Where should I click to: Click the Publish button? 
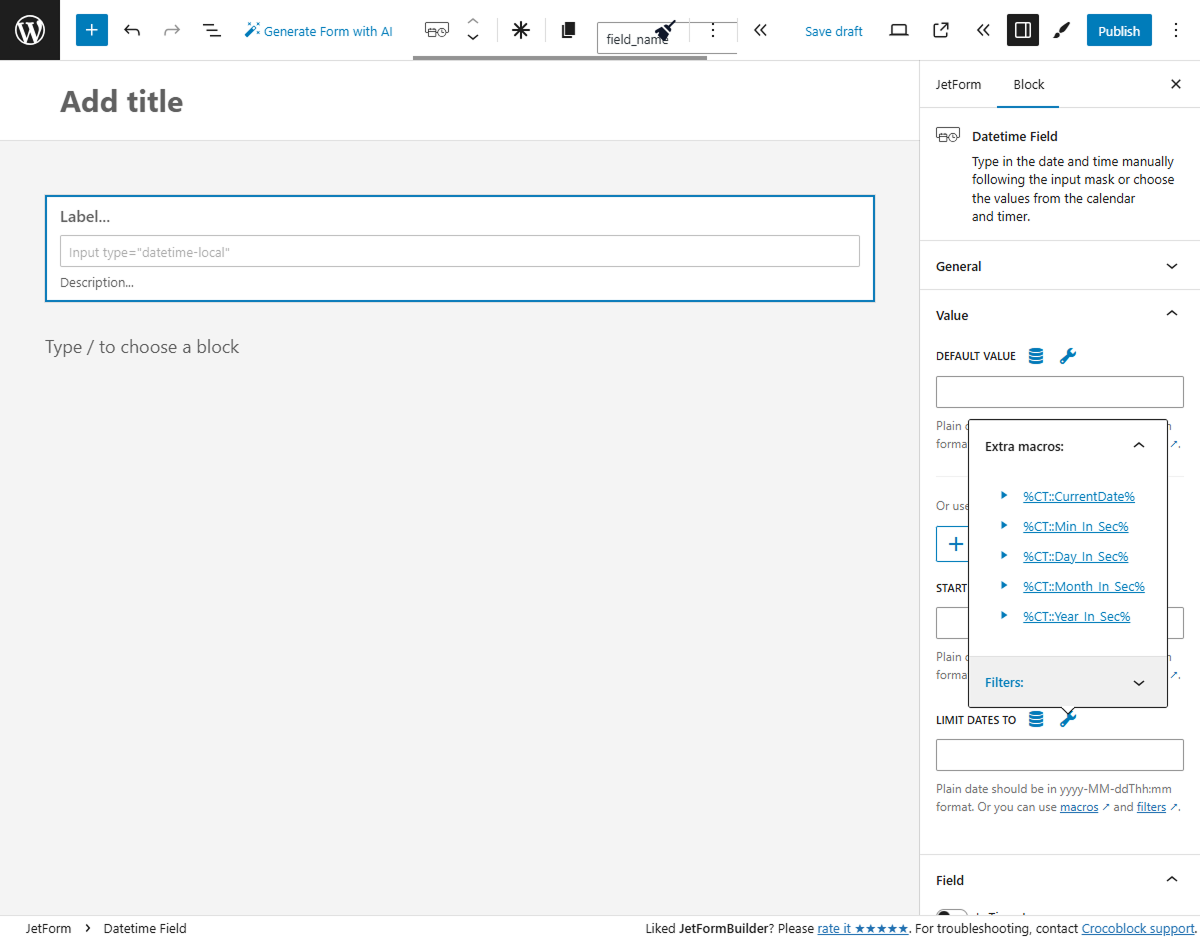pos(1119,30)
